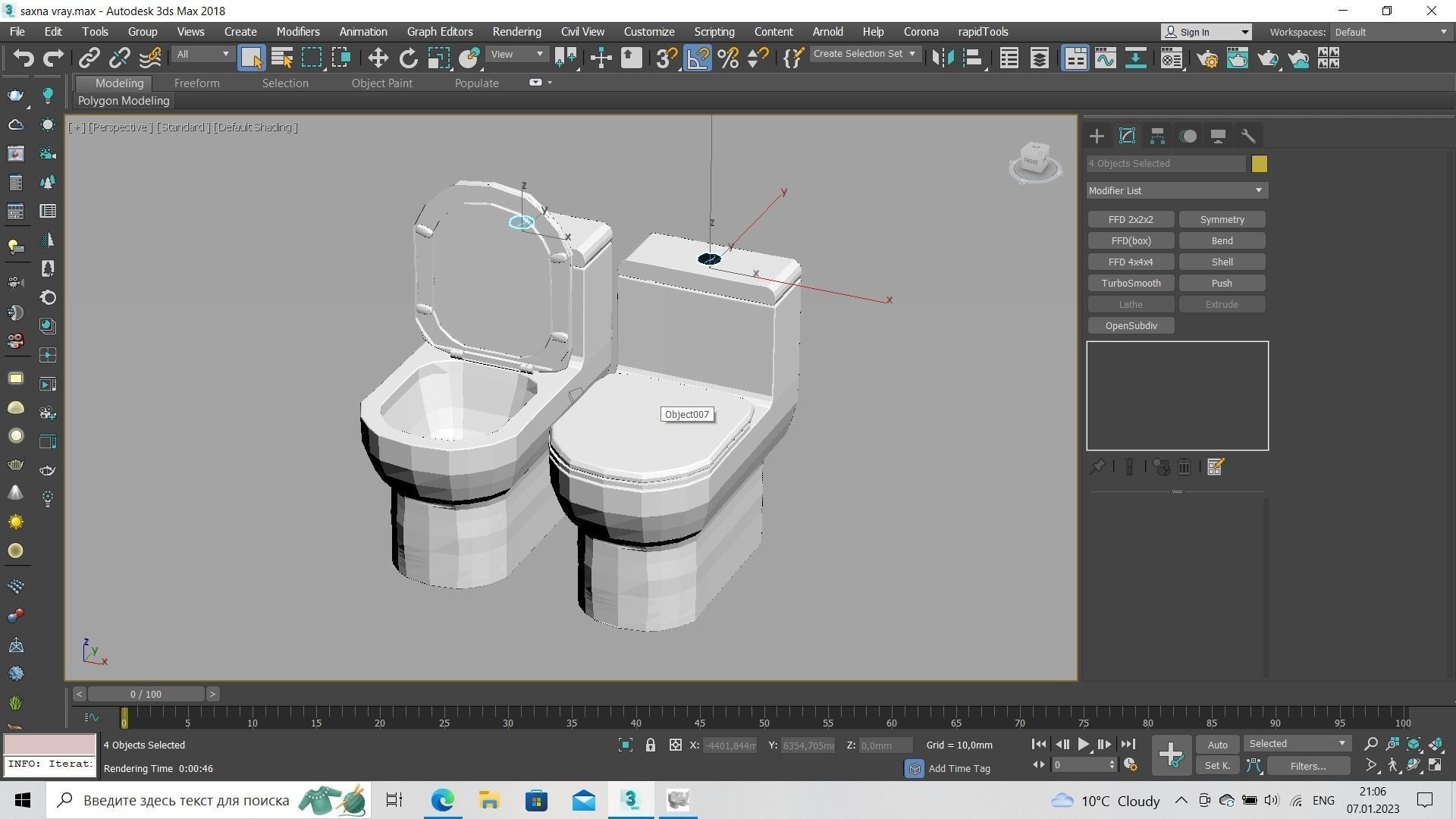Click the frame 50 timeline marker

pyautogui.click(x=764, y=722)
